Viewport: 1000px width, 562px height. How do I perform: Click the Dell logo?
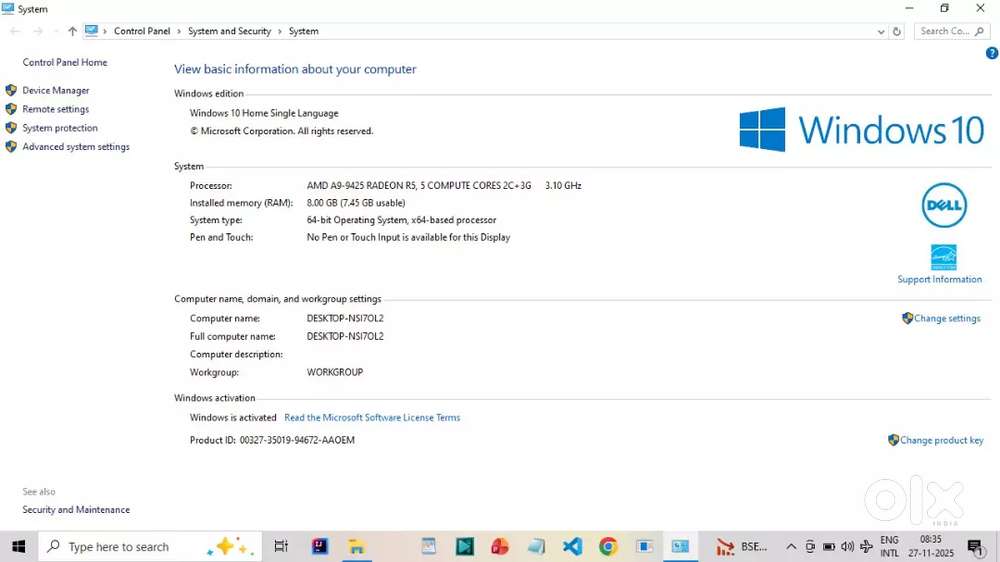click(x=944, y=205)
